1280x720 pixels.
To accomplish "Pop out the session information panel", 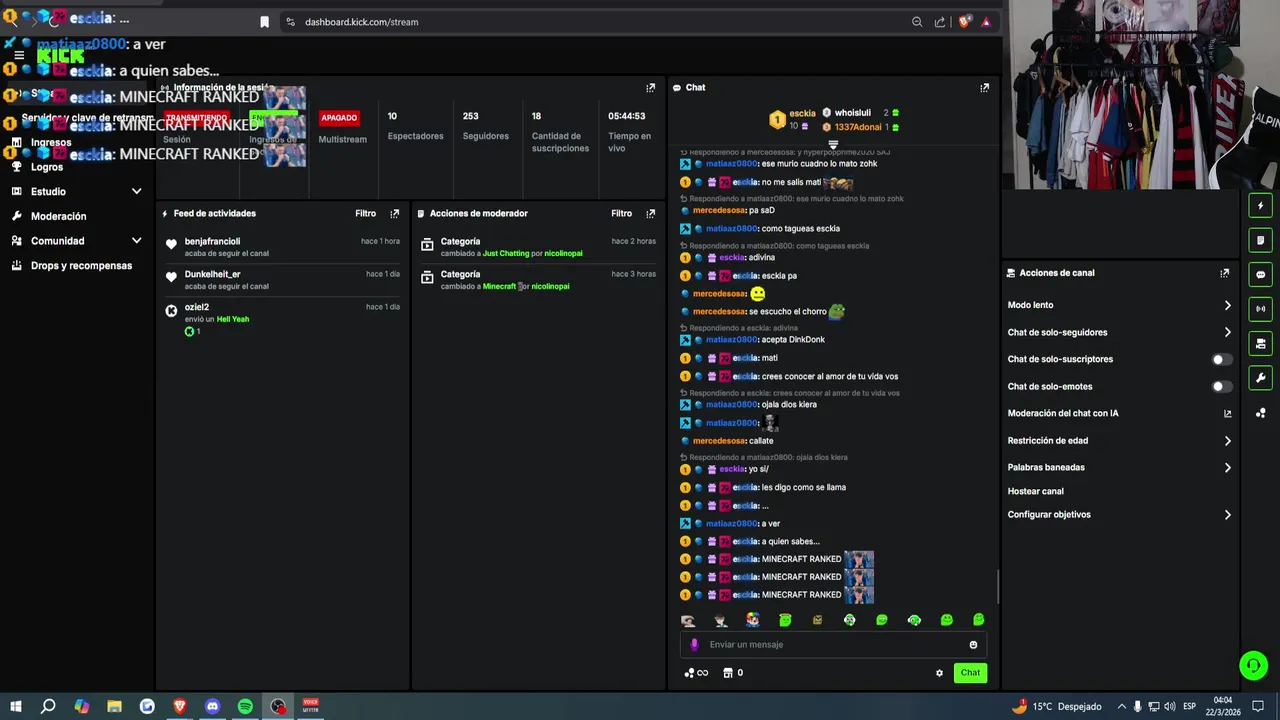I will click(650, 88).
